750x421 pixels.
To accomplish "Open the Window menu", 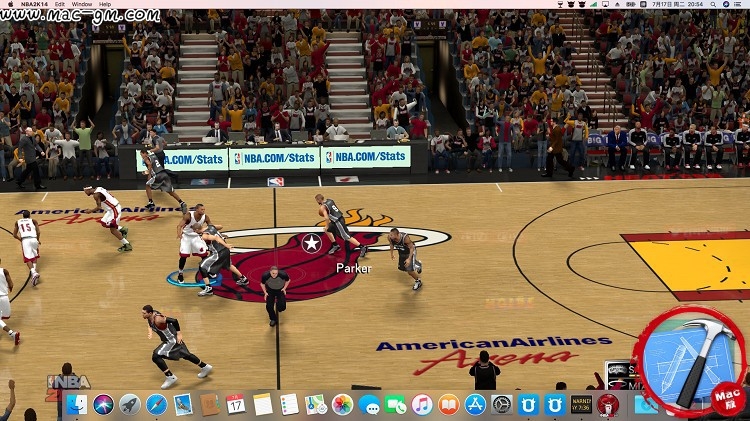I will point(82,4).
